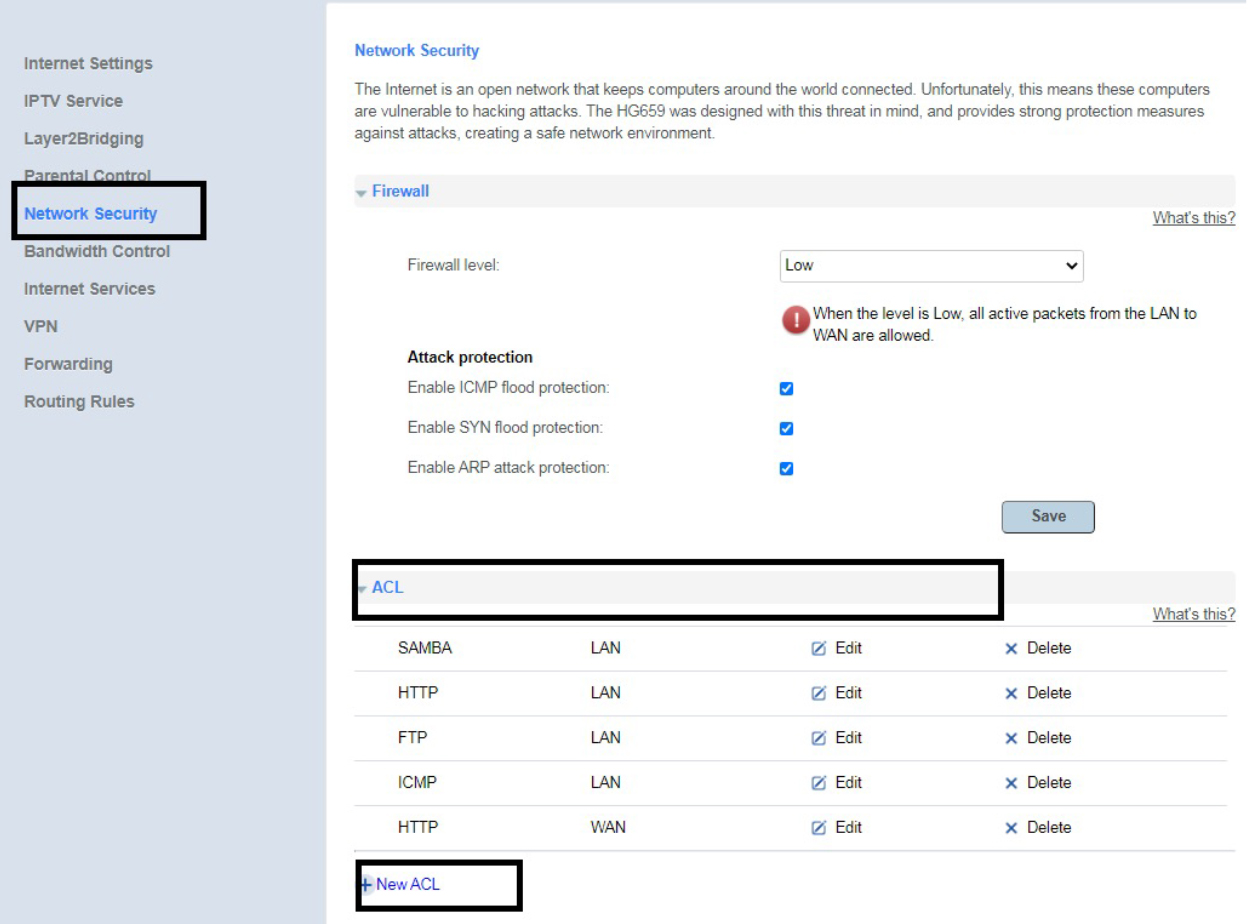Click Delete text for SAMBA row
This screenshot has height=924, width=1248.
pyautogui.click(x=1049, y=649)
